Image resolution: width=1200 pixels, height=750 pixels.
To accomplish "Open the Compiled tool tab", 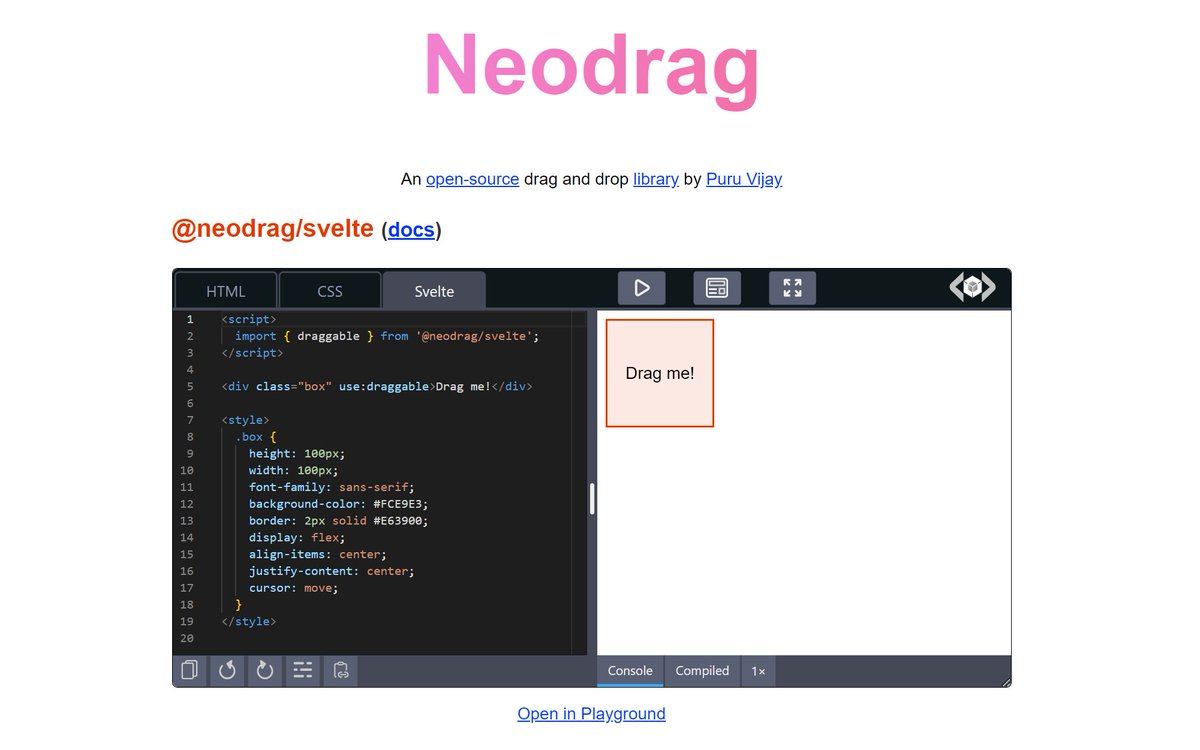I will 702,671.
